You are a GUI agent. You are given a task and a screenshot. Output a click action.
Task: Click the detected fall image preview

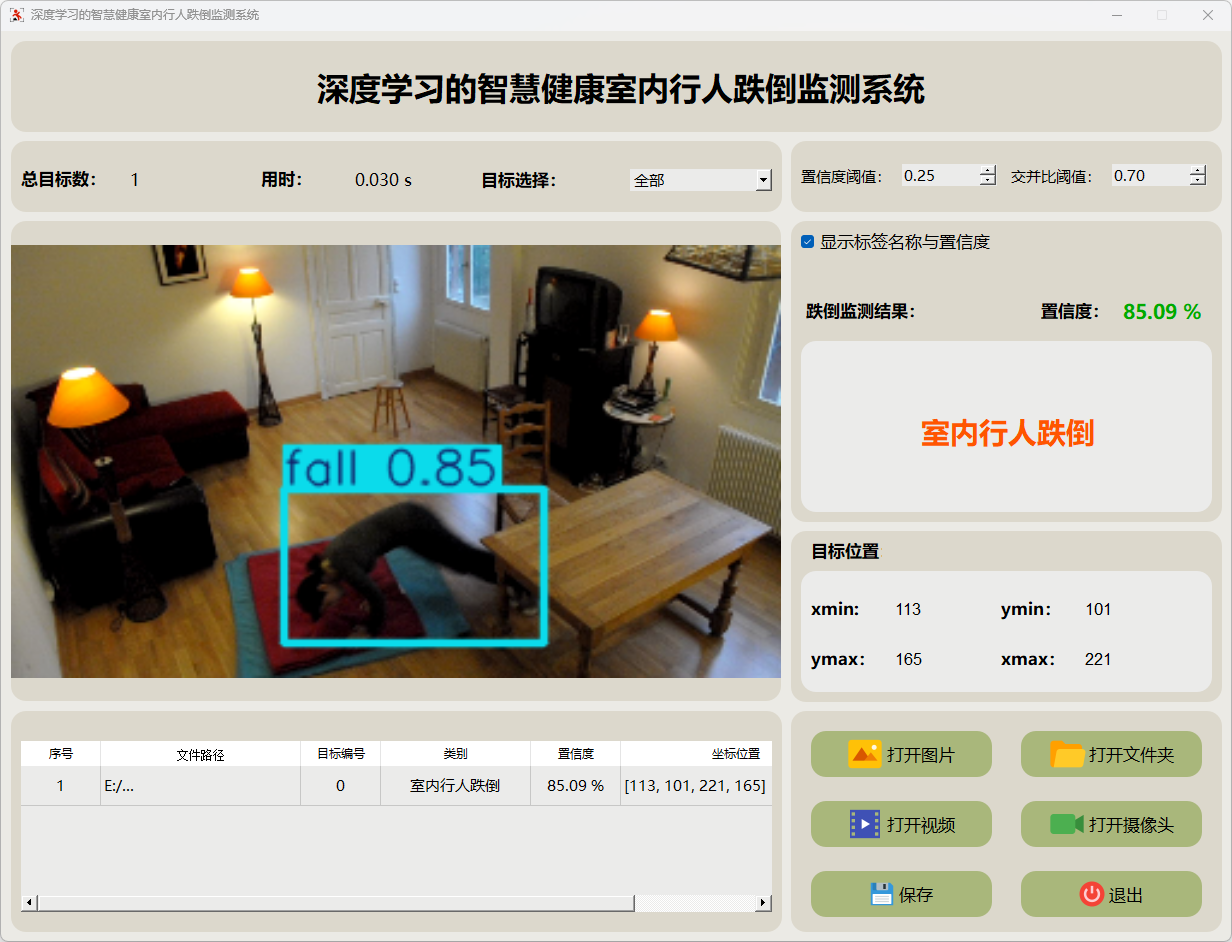[395, 461]
